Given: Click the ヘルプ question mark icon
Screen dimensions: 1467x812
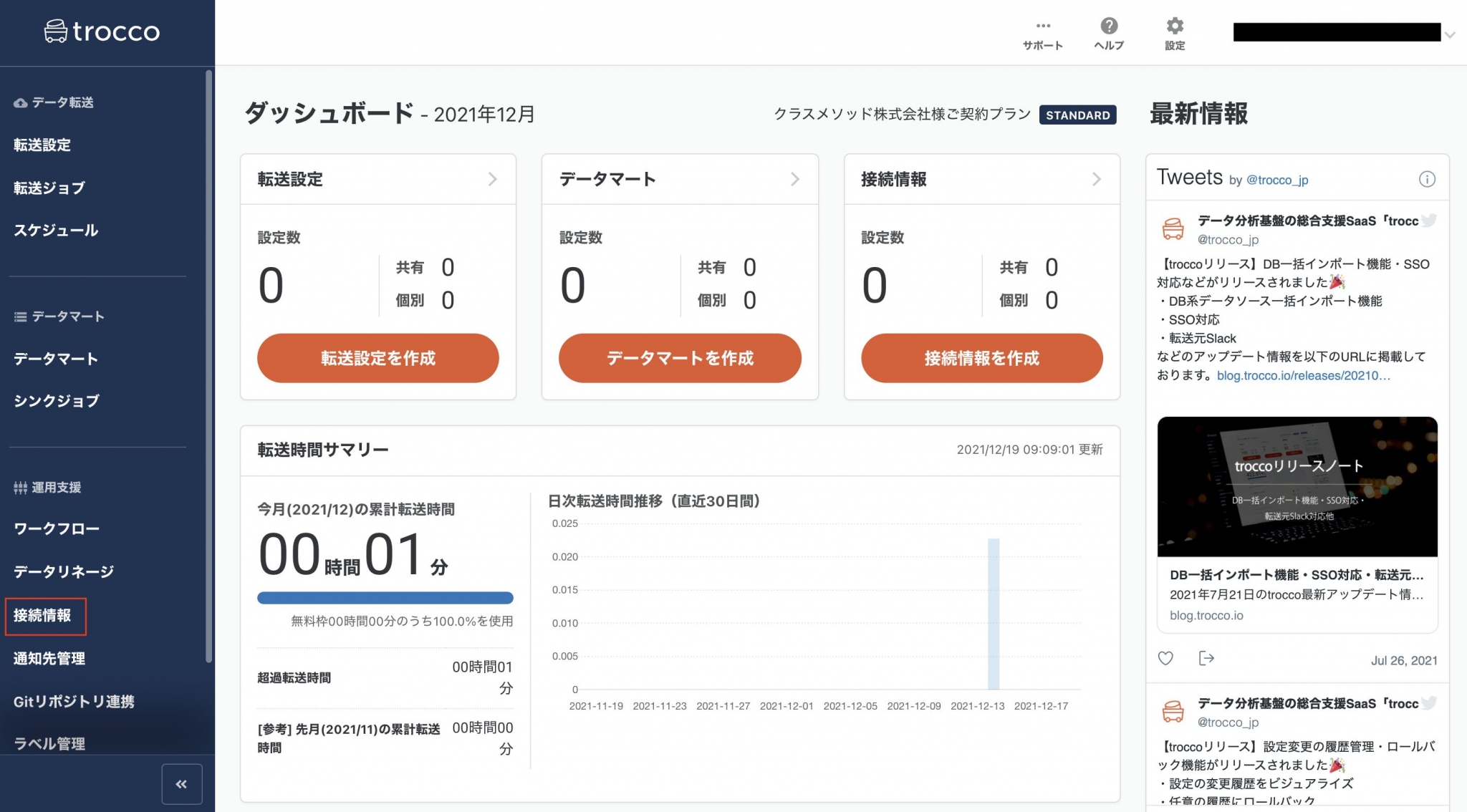Looking at the screenshot, I should pos(1109,26).
